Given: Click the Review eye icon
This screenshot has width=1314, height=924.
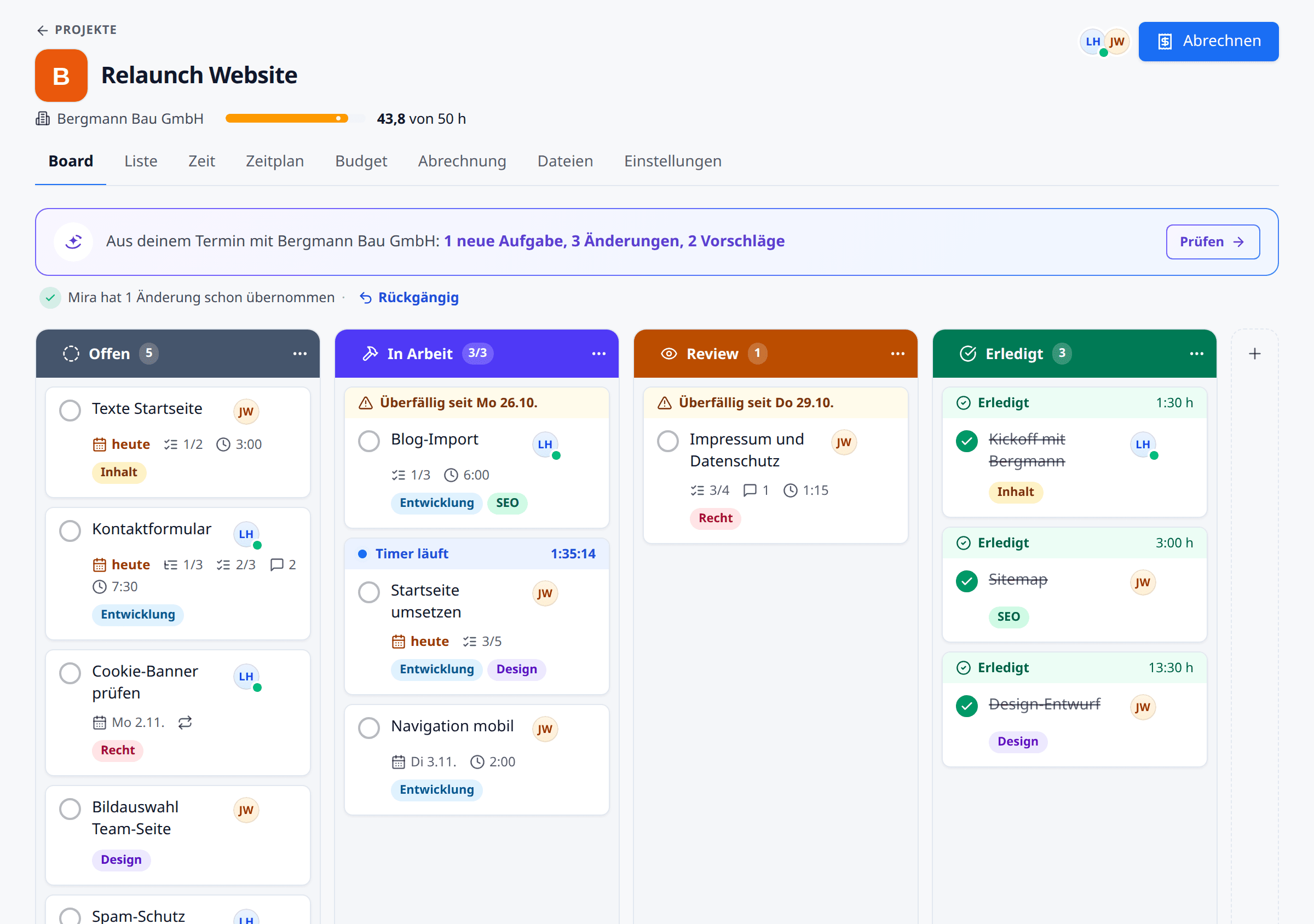Looking at the screenshot, I should 669,354.
